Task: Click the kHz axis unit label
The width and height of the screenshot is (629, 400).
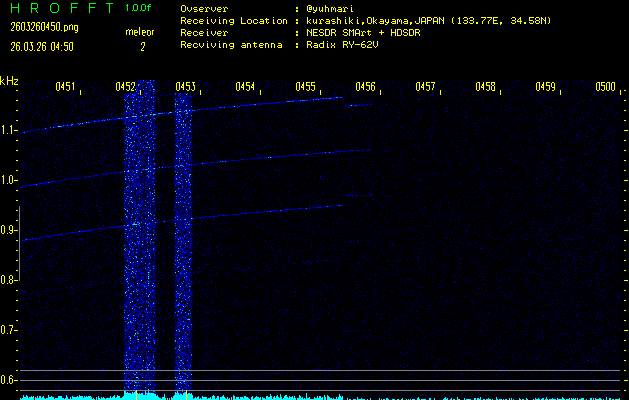Action: (x=9, y=81)
